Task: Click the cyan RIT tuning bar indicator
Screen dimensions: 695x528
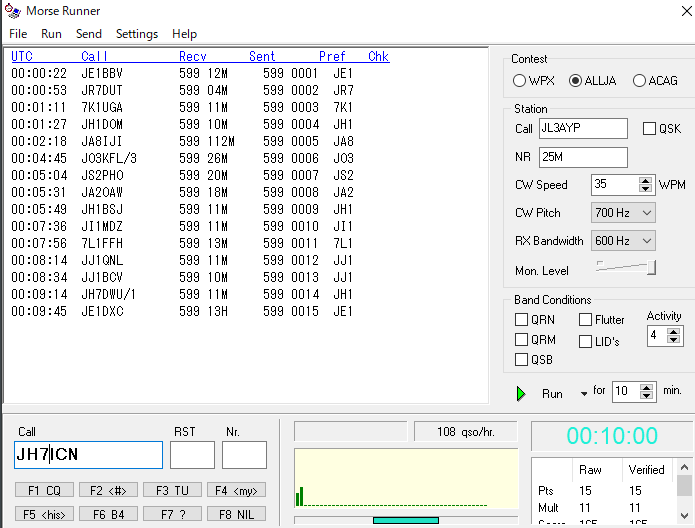Action: pos(406,520)
